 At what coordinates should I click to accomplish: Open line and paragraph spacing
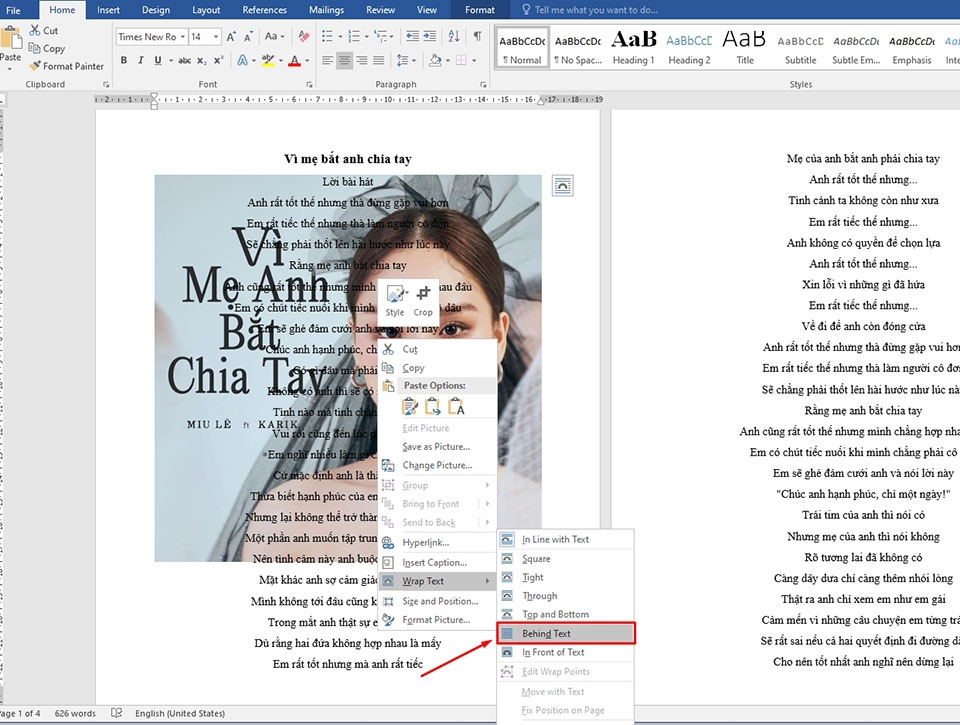(x=402, y=60)
